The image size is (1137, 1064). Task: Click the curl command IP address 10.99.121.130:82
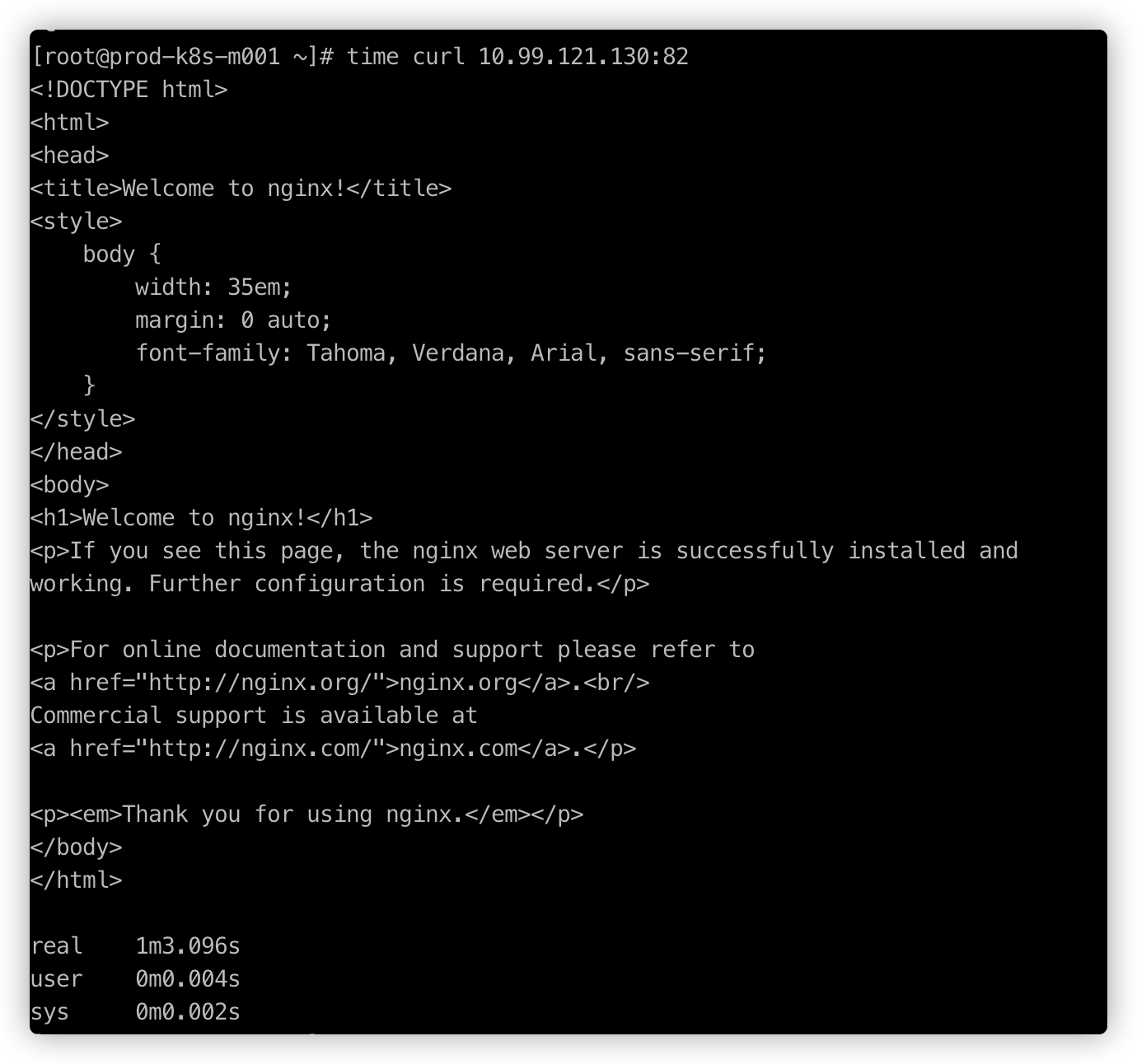(583, 57)
